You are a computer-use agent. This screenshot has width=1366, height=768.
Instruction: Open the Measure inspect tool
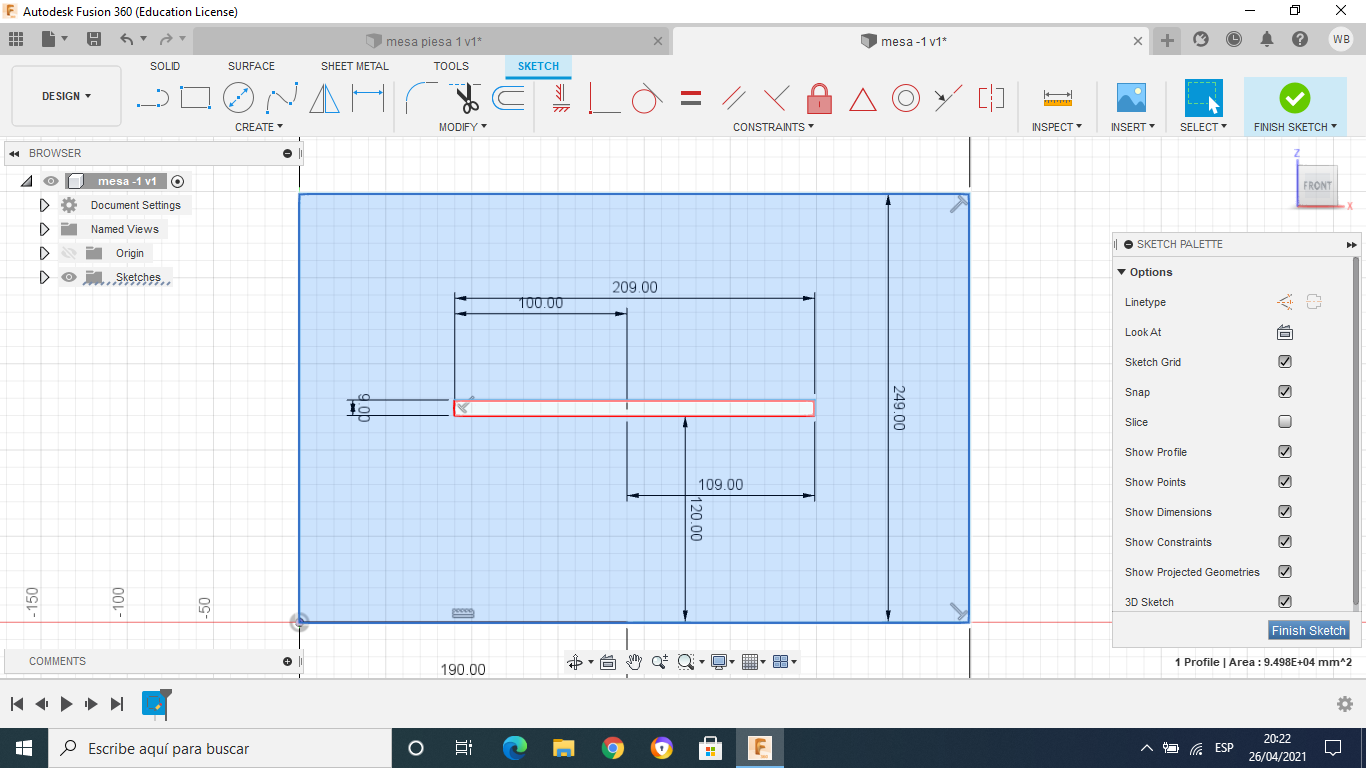(x=1057, y=98)
